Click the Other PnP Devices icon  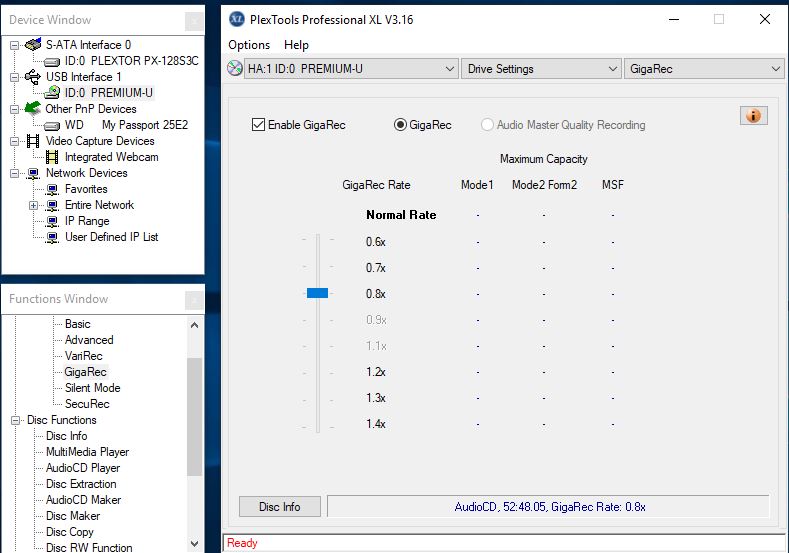[x=33, y=108]
